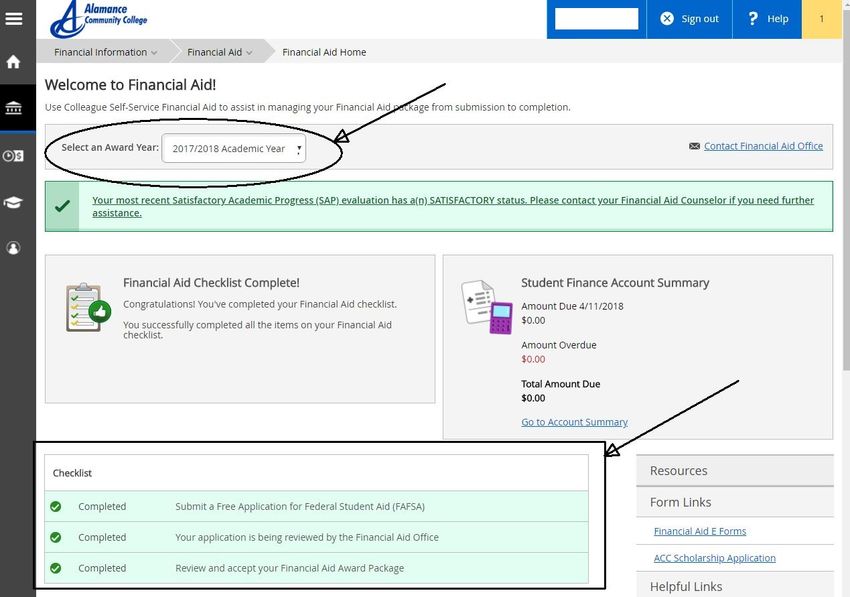Click the Checklist section header

click(317, 473)
